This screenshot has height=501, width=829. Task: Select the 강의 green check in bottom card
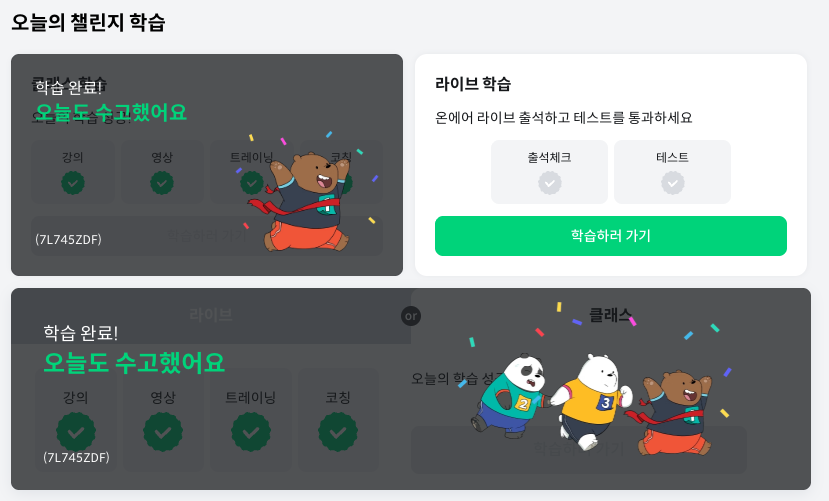76,432
